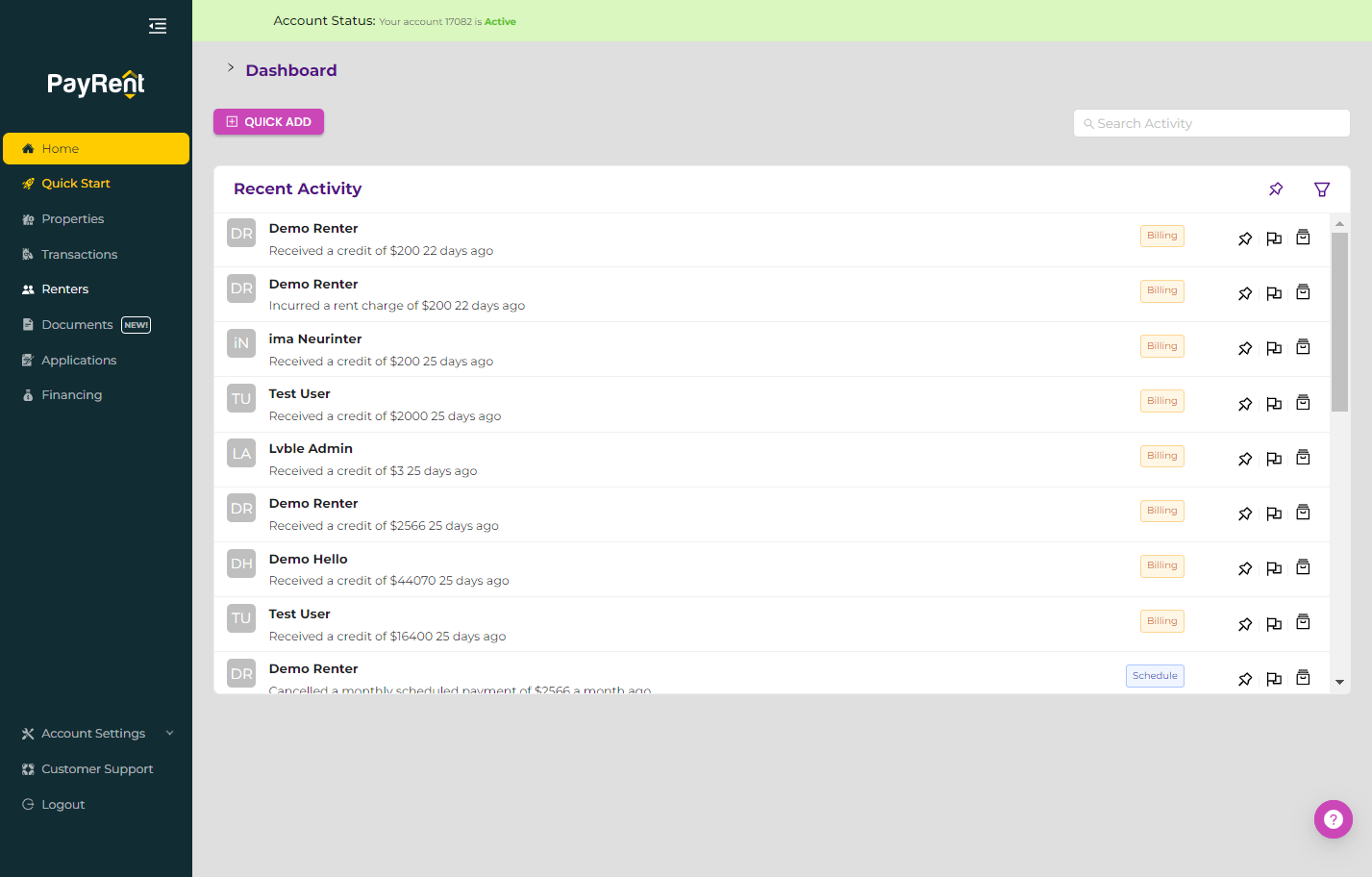Click the Billing tag on Demo Hello entry
Viewport: 1372px width, 877px height.
point(1161,565)
